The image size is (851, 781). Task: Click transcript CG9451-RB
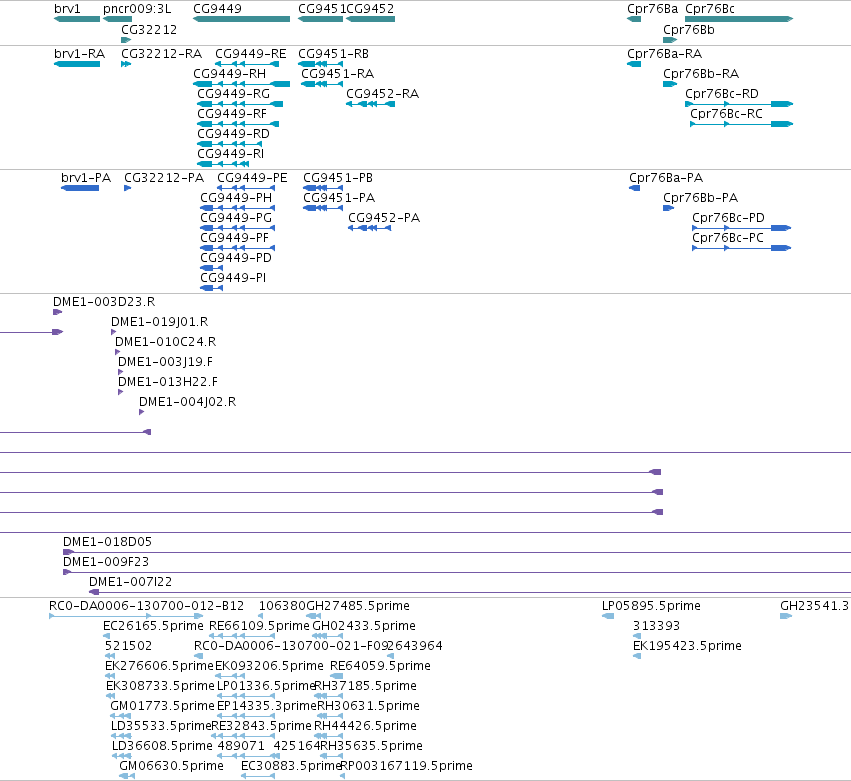tap(333, 54)
